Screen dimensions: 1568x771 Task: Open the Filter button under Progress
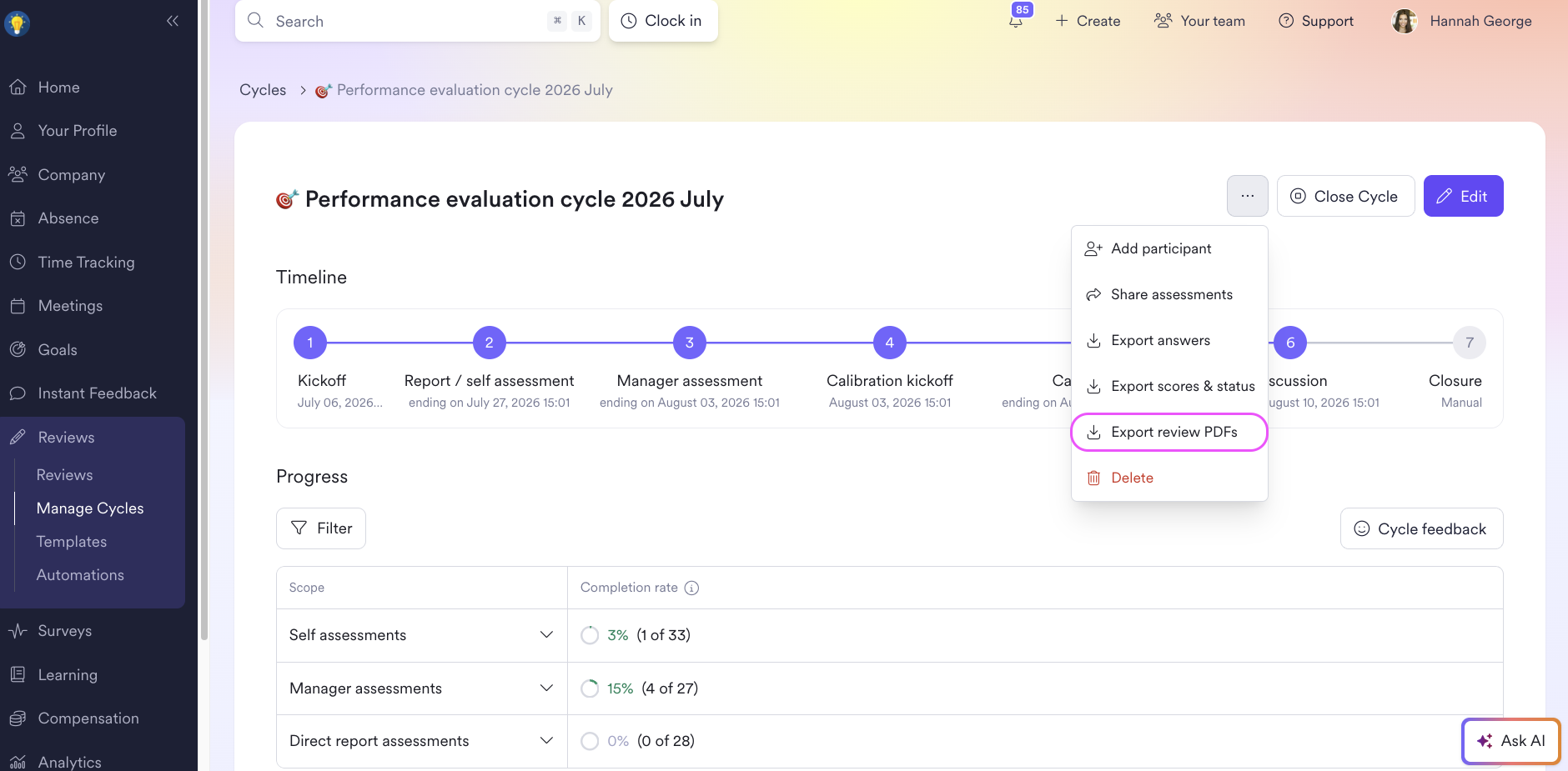pos(321,528)
